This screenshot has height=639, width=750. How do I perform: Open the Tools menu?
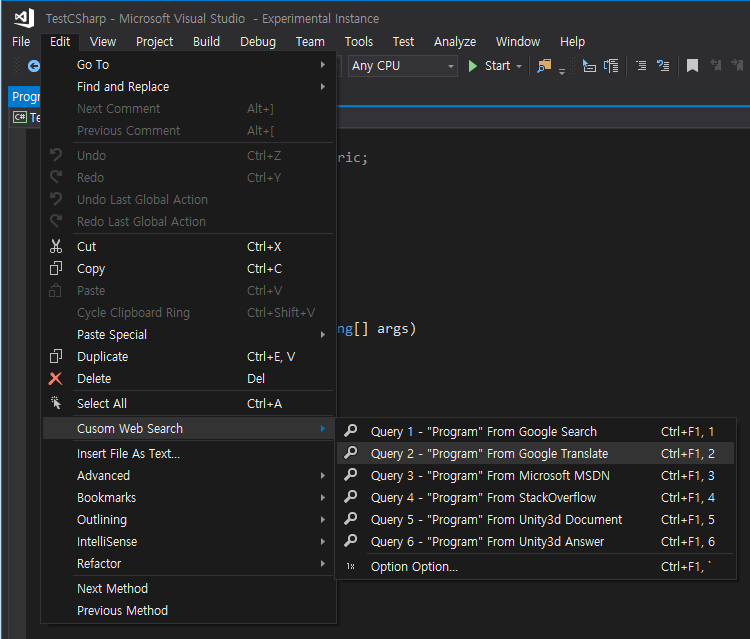tap(359, 42)
